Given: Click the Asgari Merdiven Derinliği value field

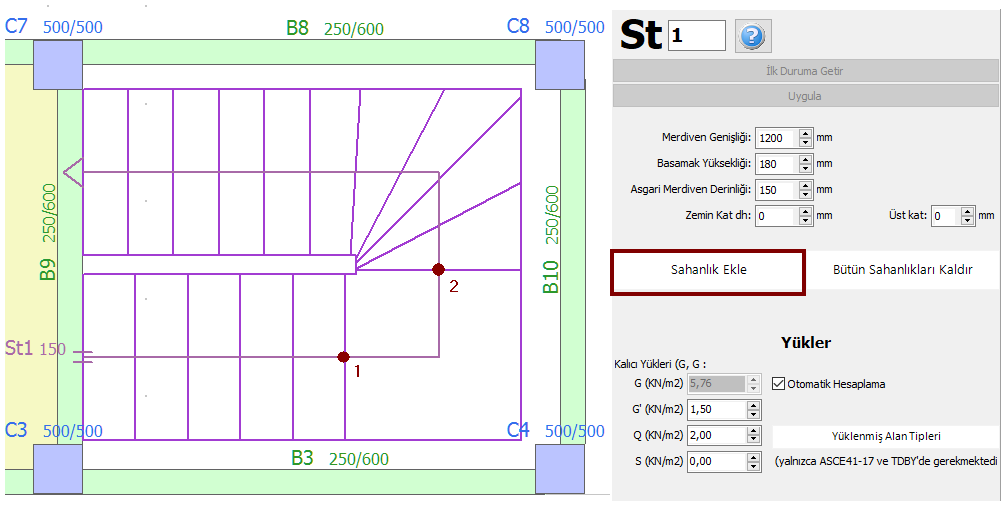Looking at the screenshot, I should (775, 189).
